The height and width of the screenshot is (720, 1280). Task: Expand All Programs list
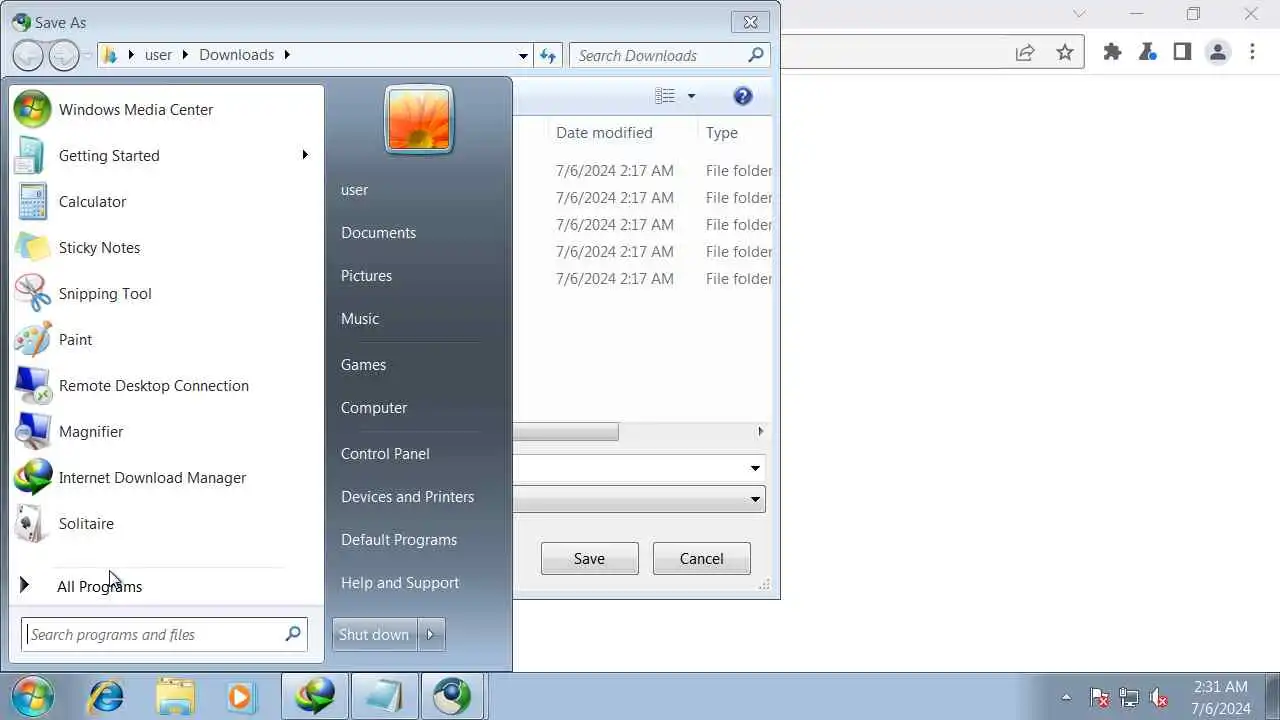(99, 586)
